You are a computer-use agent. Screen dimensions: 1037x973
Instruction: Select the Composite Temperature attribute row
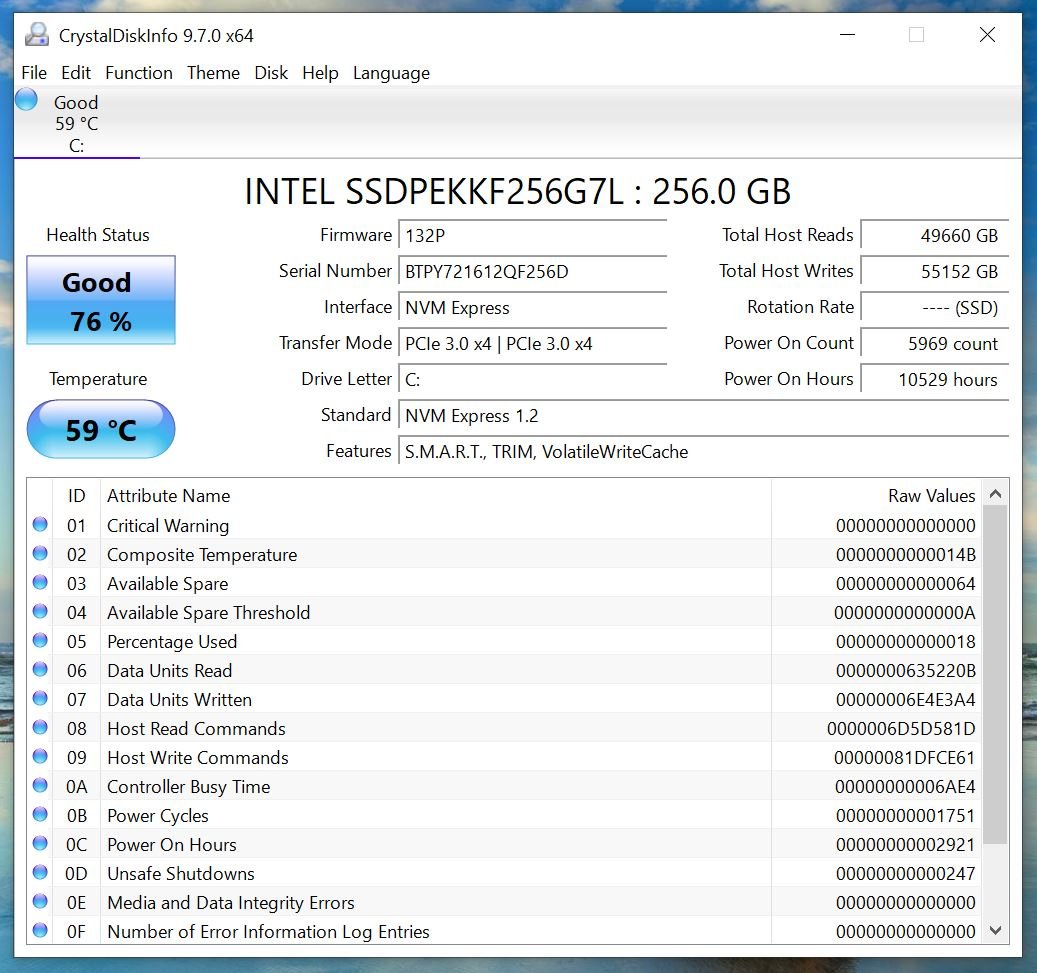tap(504, 554)
